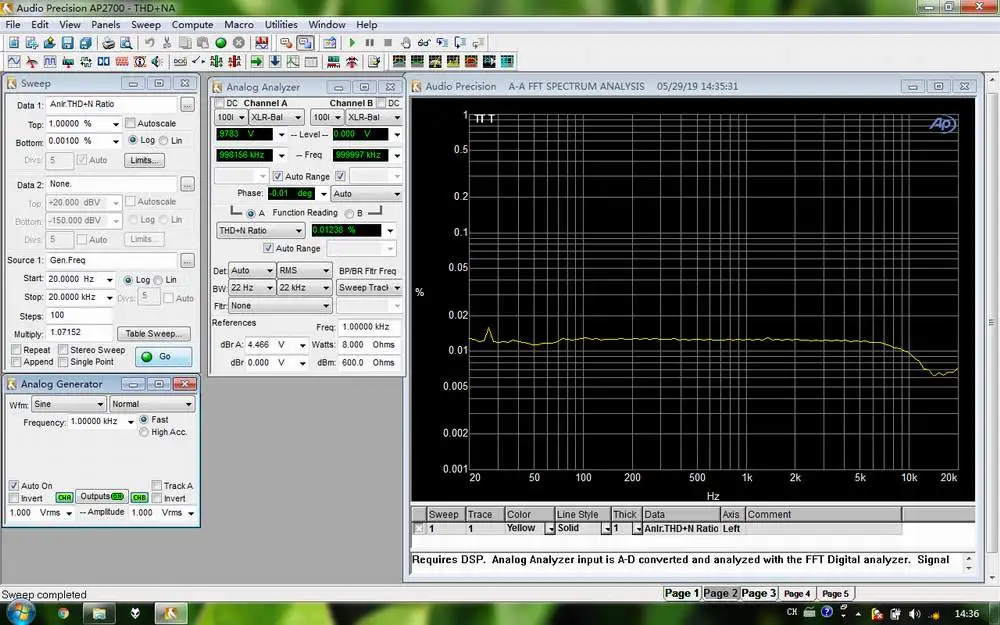Click the save (floppy disk) toolbar icon
This screenshot has height=625, width=1000.
(67, 43)
